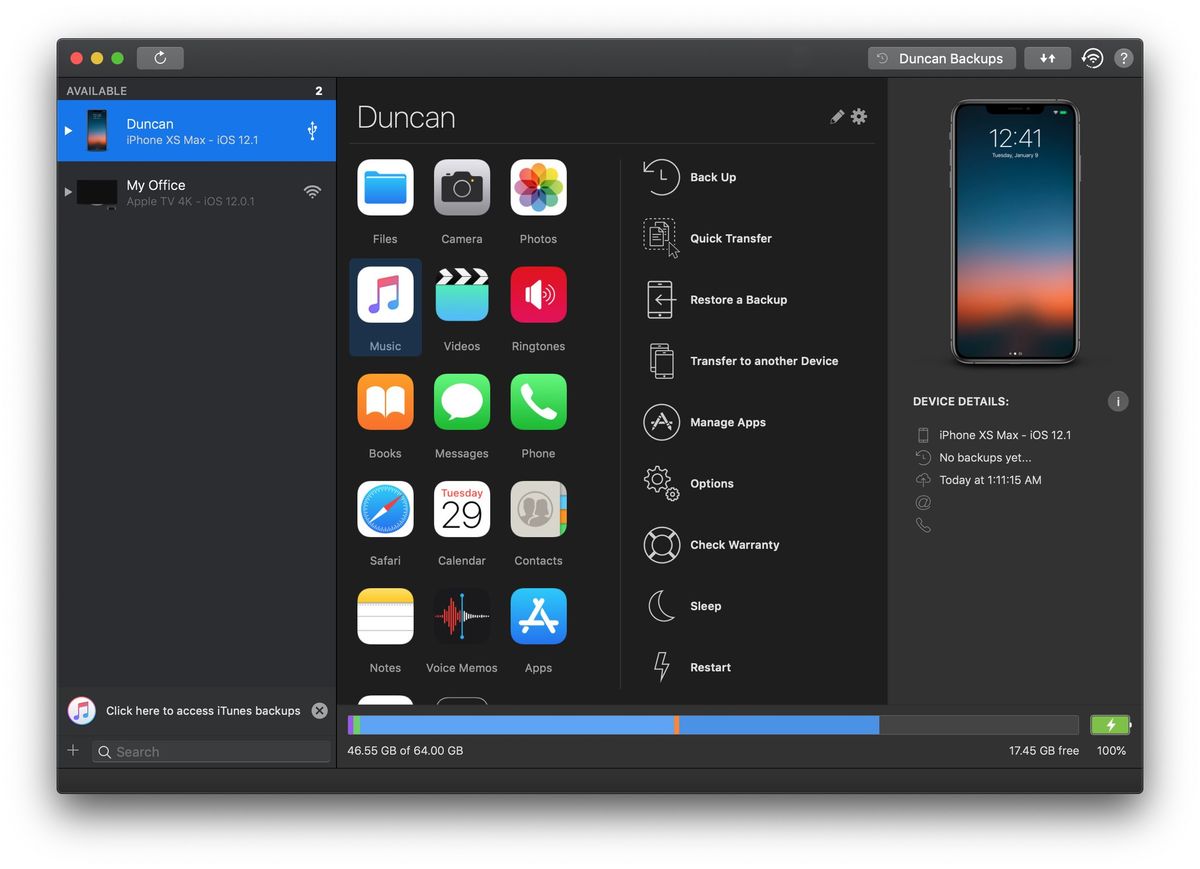This screenshot has width=1200, height=869.
Task: Open the Files app icon
Action: click(385, 188)
